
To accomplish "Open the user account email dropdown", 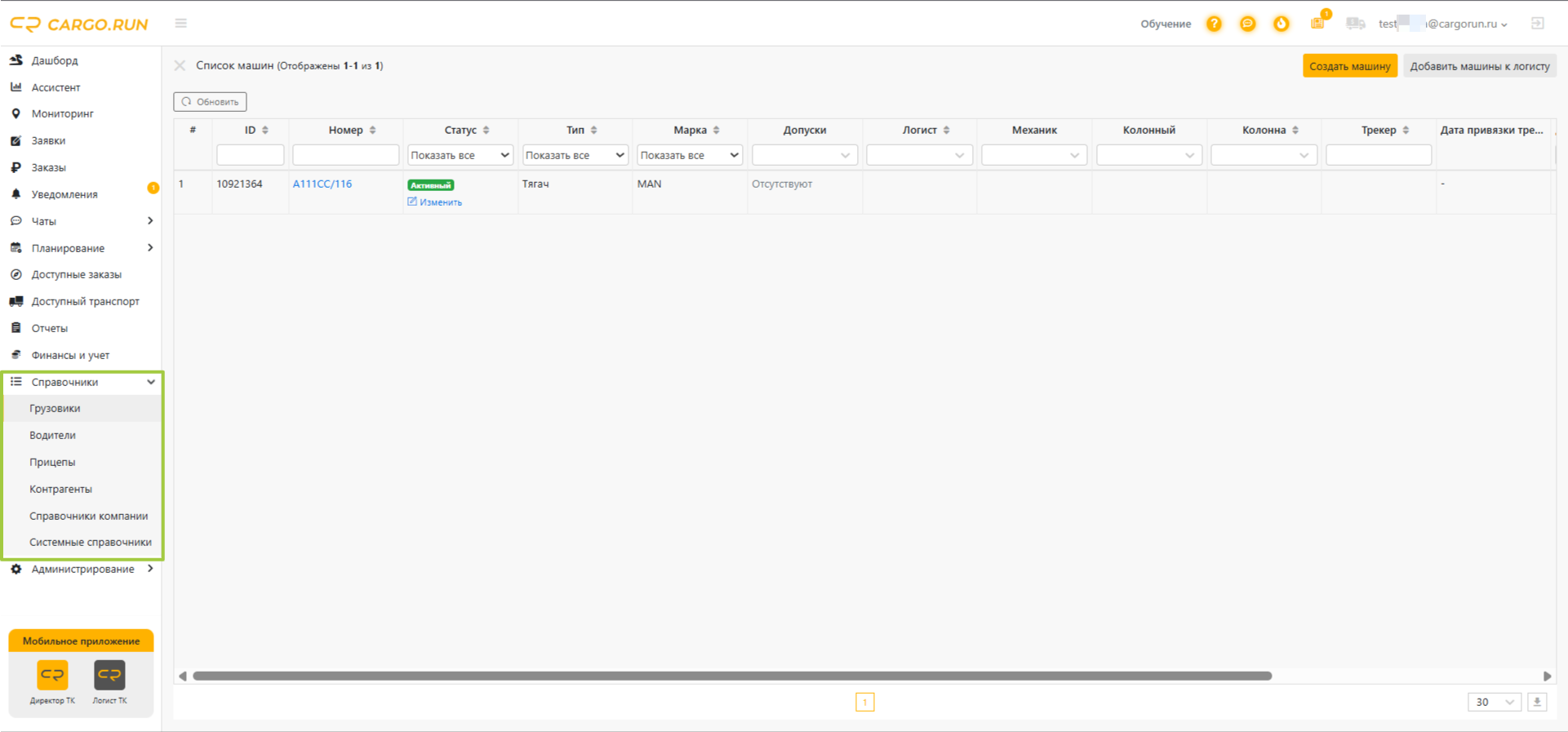I will 1442,24.
